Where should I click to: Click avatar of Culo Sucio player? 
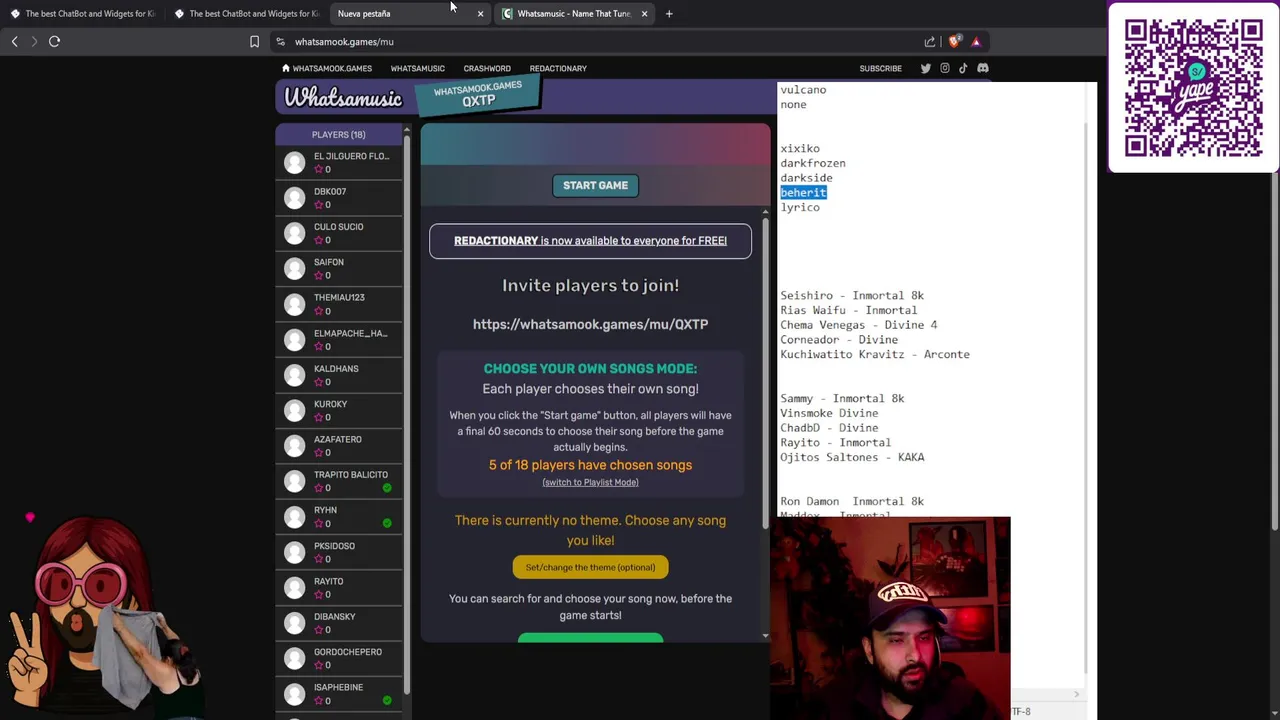tap(294, 233)
